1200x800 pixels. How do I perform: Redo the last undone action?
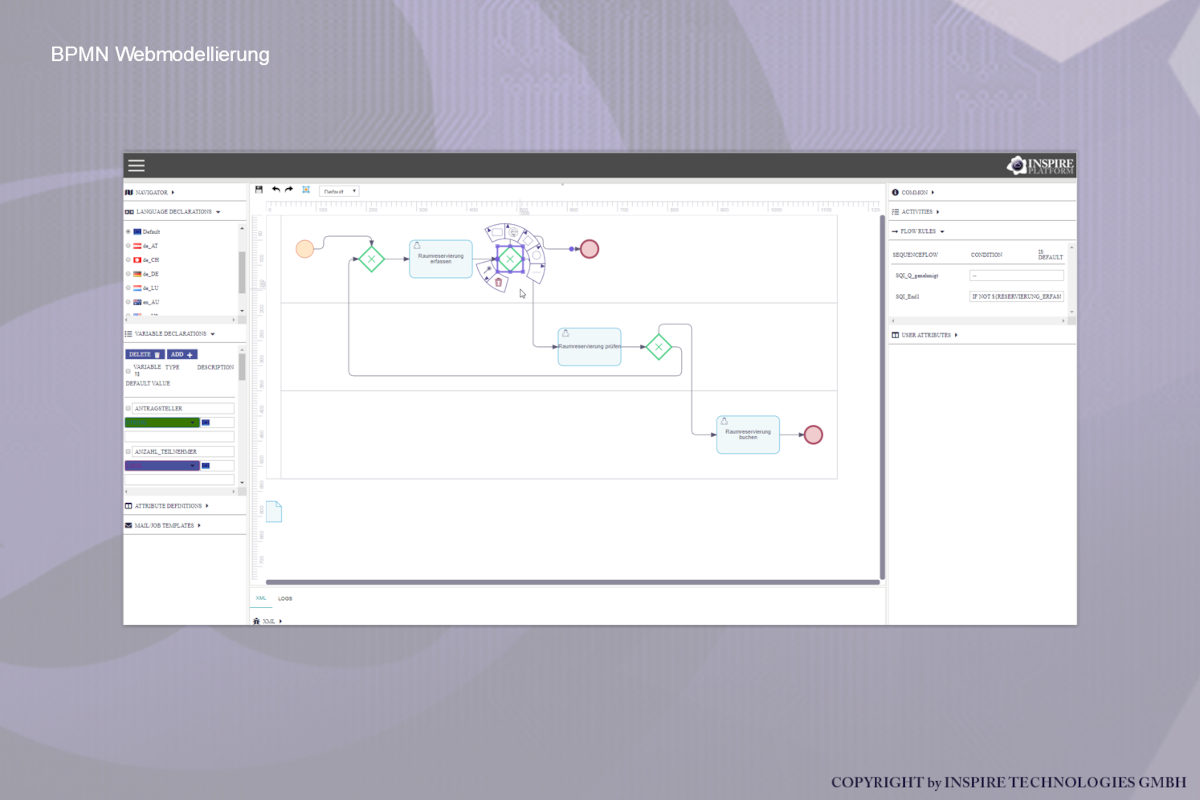pos(289,189)
